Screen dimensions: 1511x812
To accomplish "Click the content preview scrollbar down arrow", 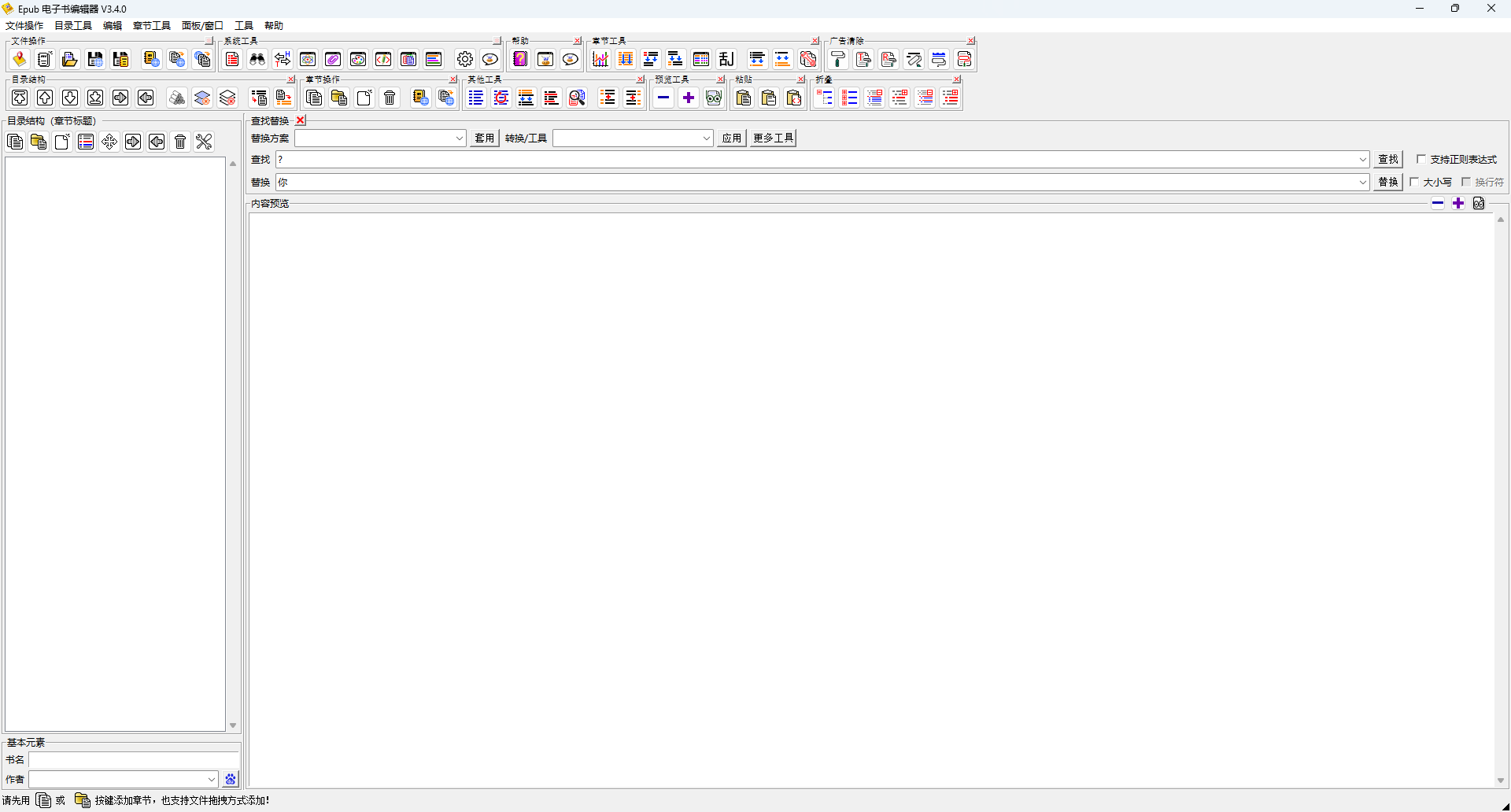I will 1501,781.
